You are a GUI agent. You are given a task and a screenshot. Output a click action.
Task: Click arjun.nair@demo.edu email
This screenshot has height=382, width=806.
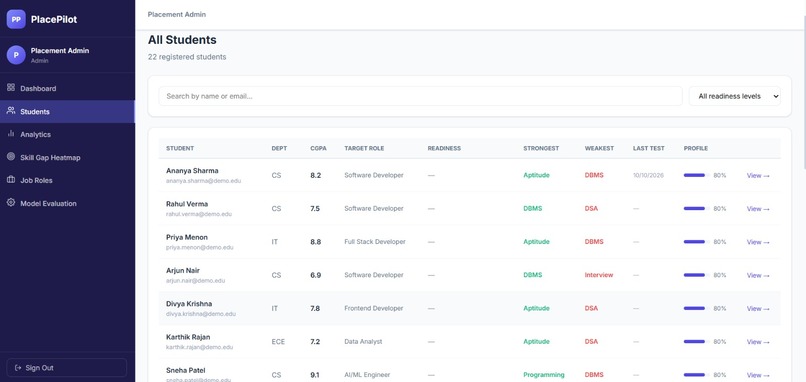(195, 281)
